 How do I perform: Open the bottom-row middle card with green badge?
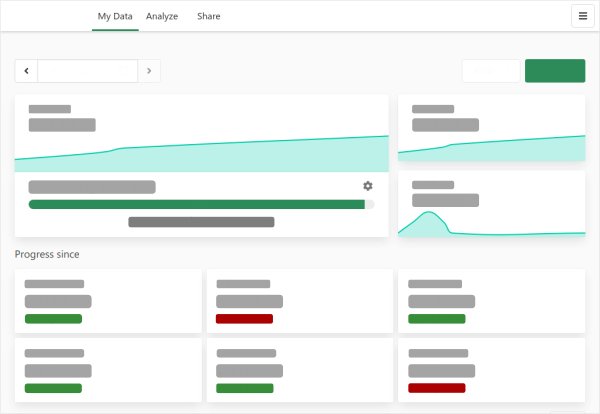[x=299, y=370]
